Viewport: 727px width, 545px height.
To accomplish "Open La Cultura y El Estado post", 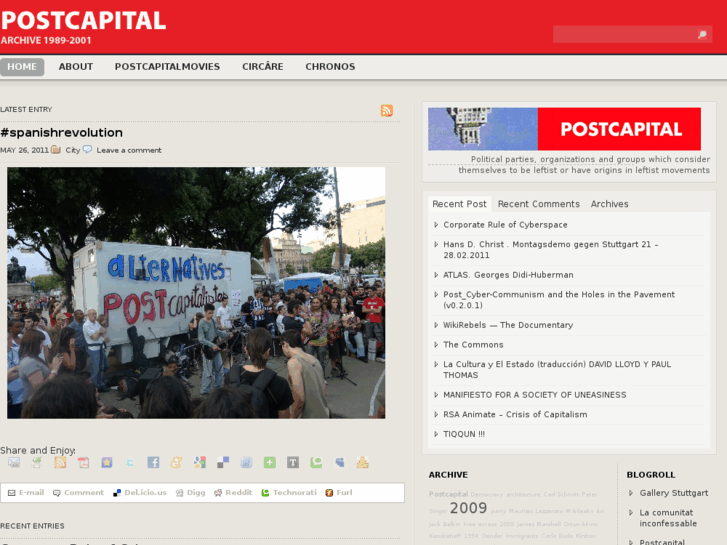I will [557, 370].
